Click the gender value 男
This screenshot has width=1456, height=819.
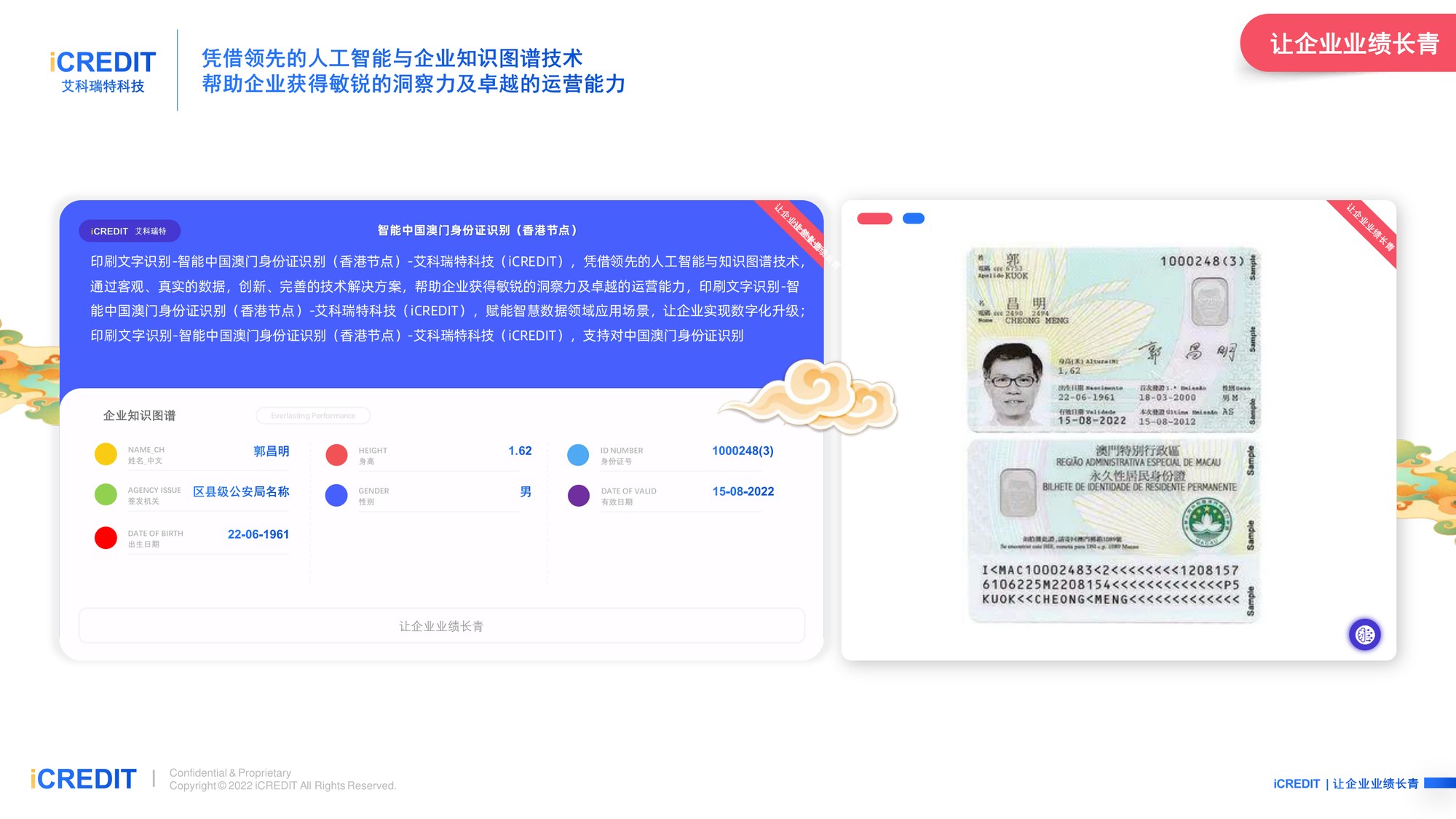pos(526,492)
